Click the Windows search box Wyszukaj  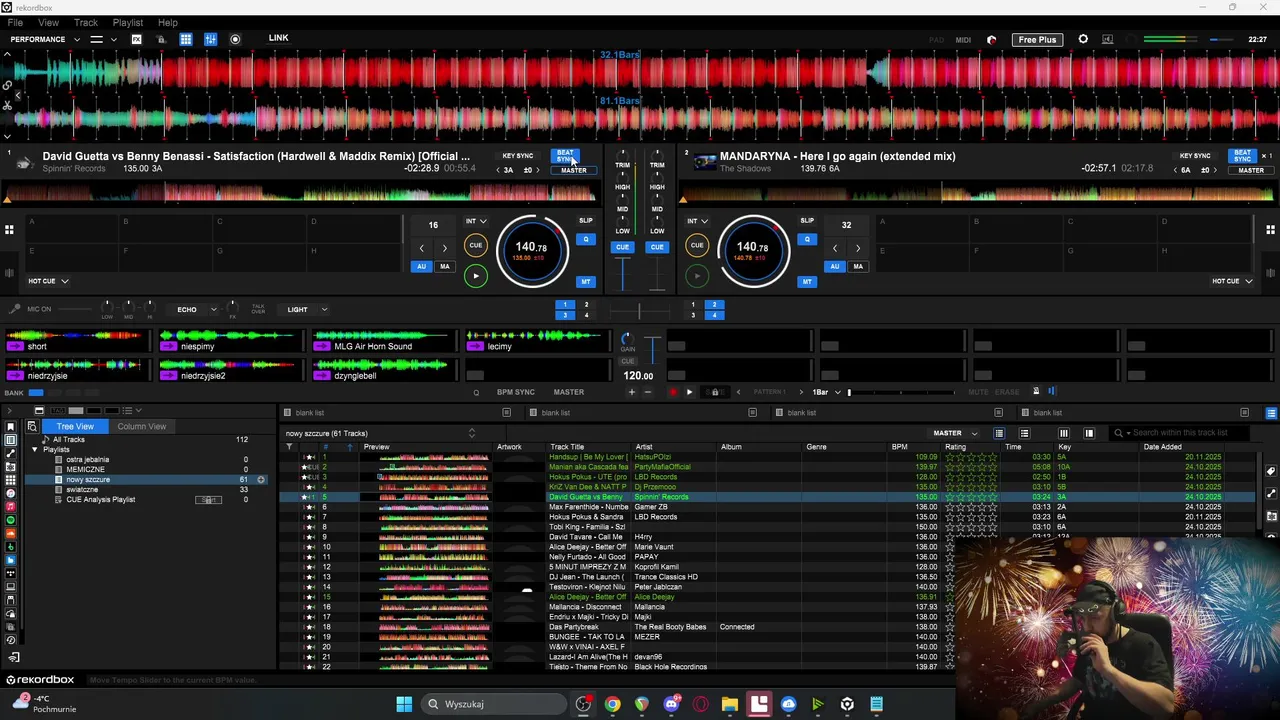pyautogui.click(x=492, y=704)
